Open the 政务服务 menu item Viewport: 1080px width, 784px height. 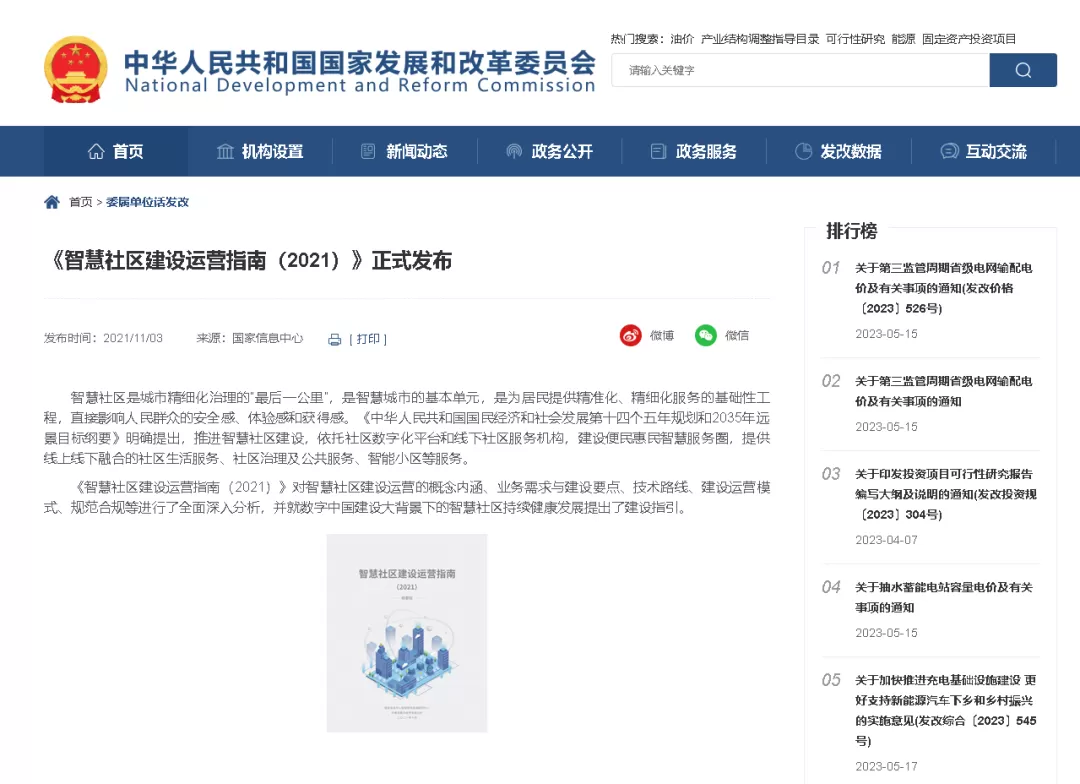point(694,151)
